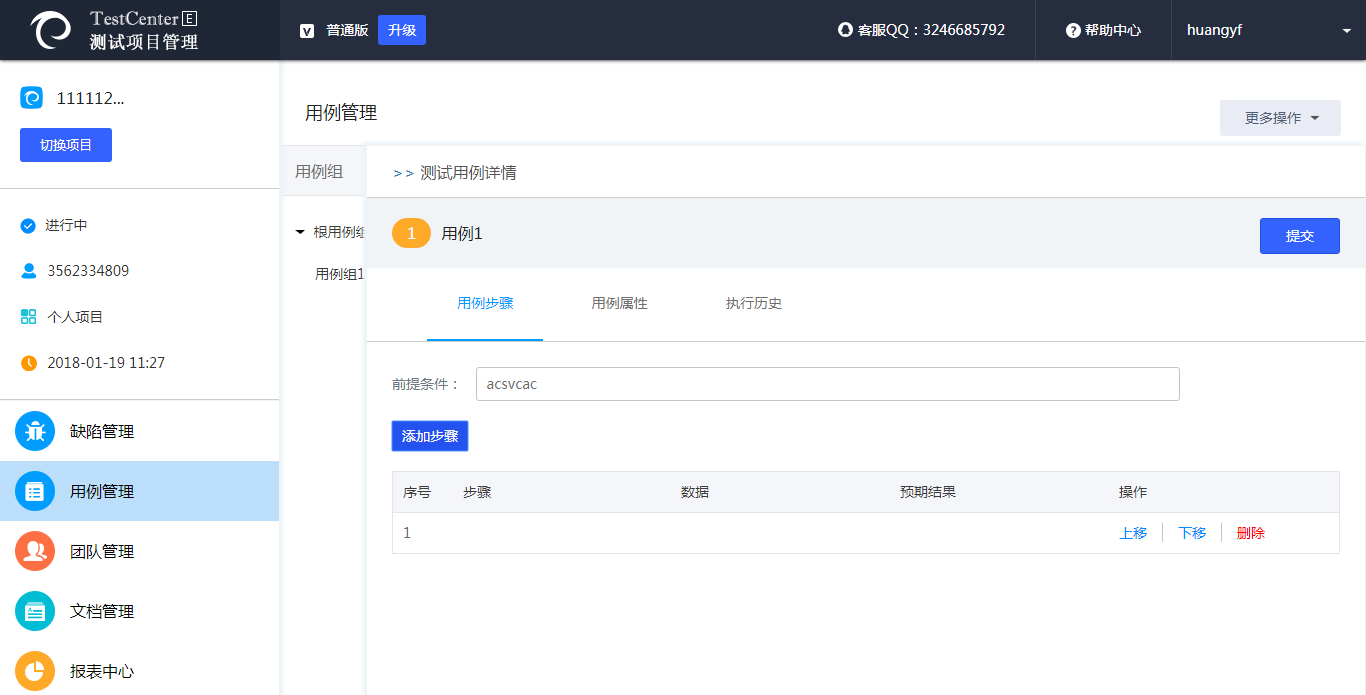
Task: Click the 前提条件 input field
Action: 827,384
